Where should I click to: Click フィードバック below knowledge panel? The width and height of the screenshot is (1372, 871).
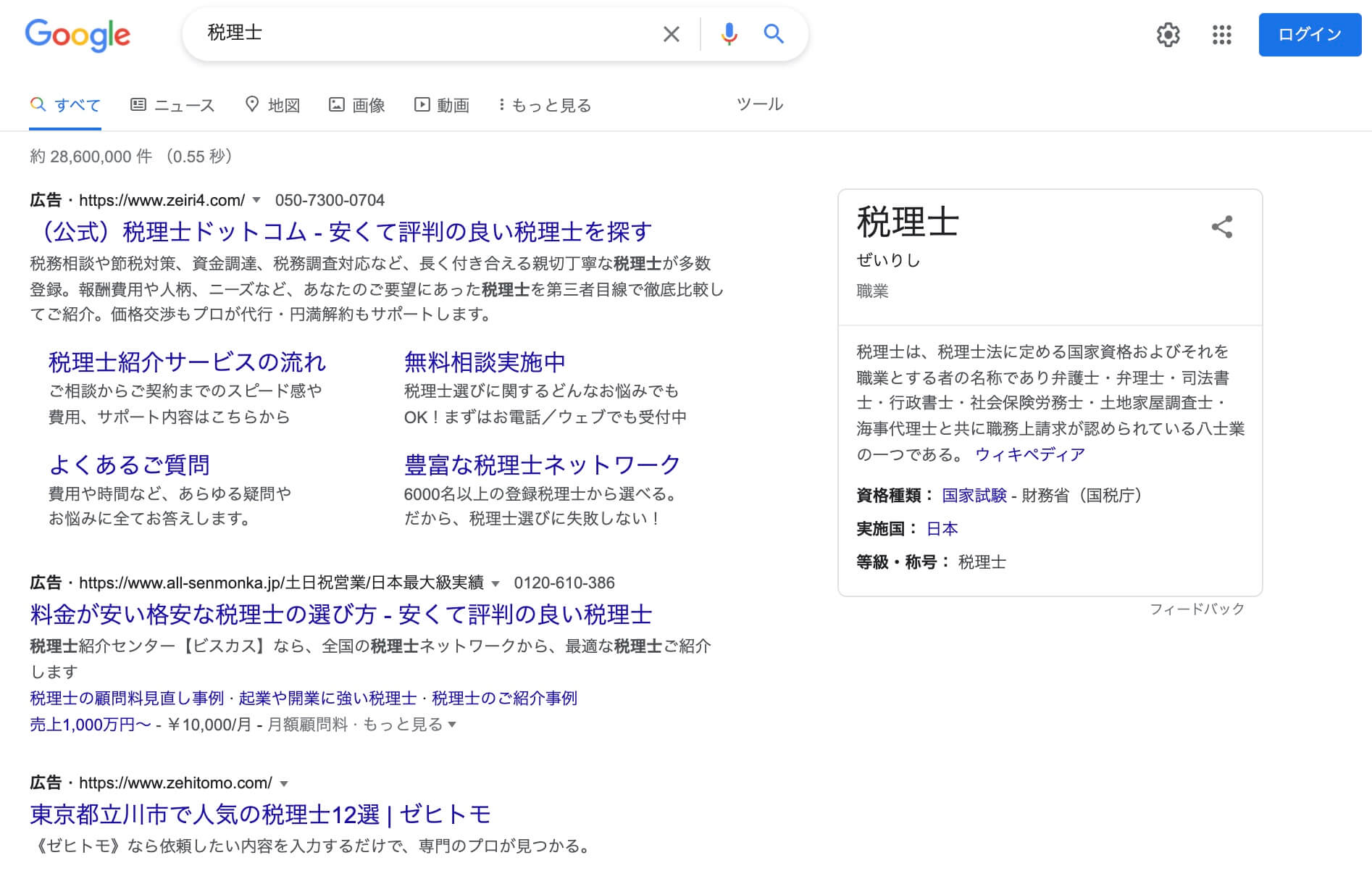pyautogui.click(x=1197, y=609)
